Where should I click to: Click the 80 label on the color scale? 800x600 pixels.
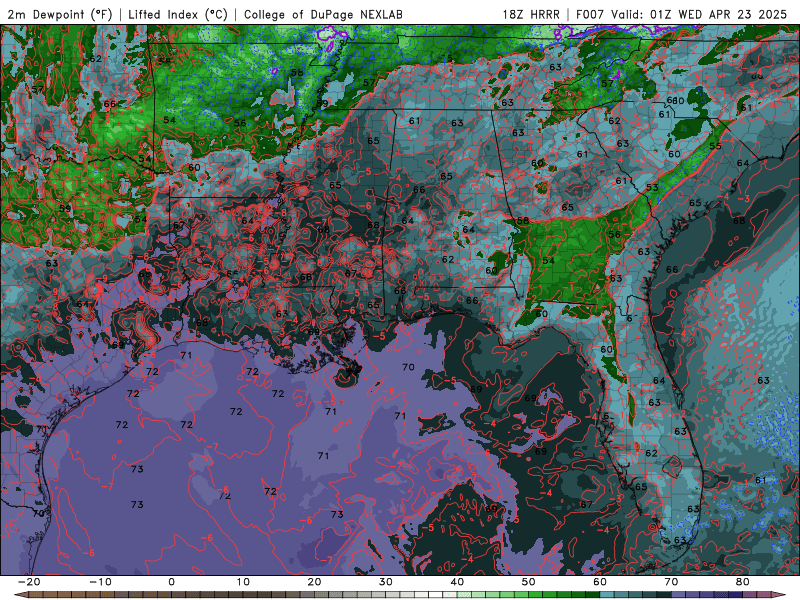pos(743,582)
